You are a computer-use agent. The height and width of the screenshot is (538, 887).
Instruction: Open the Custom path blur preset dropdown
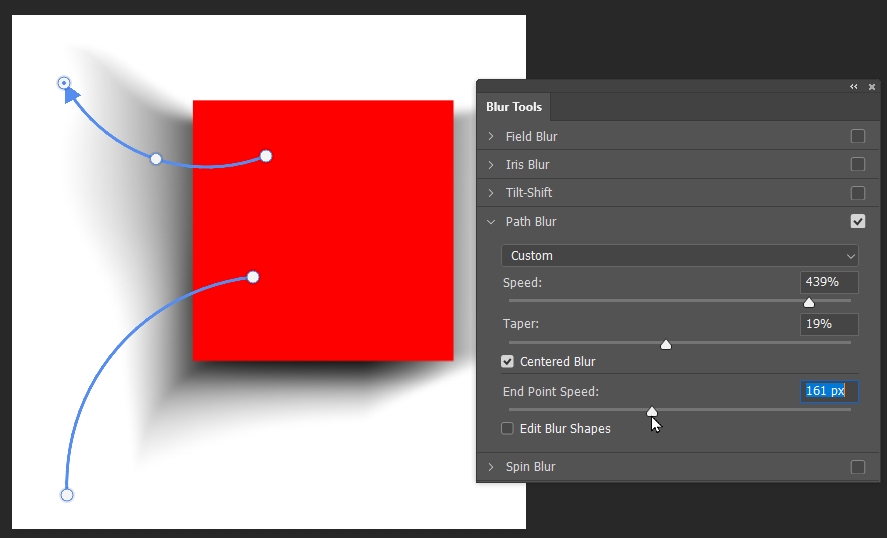coord(680,256)
